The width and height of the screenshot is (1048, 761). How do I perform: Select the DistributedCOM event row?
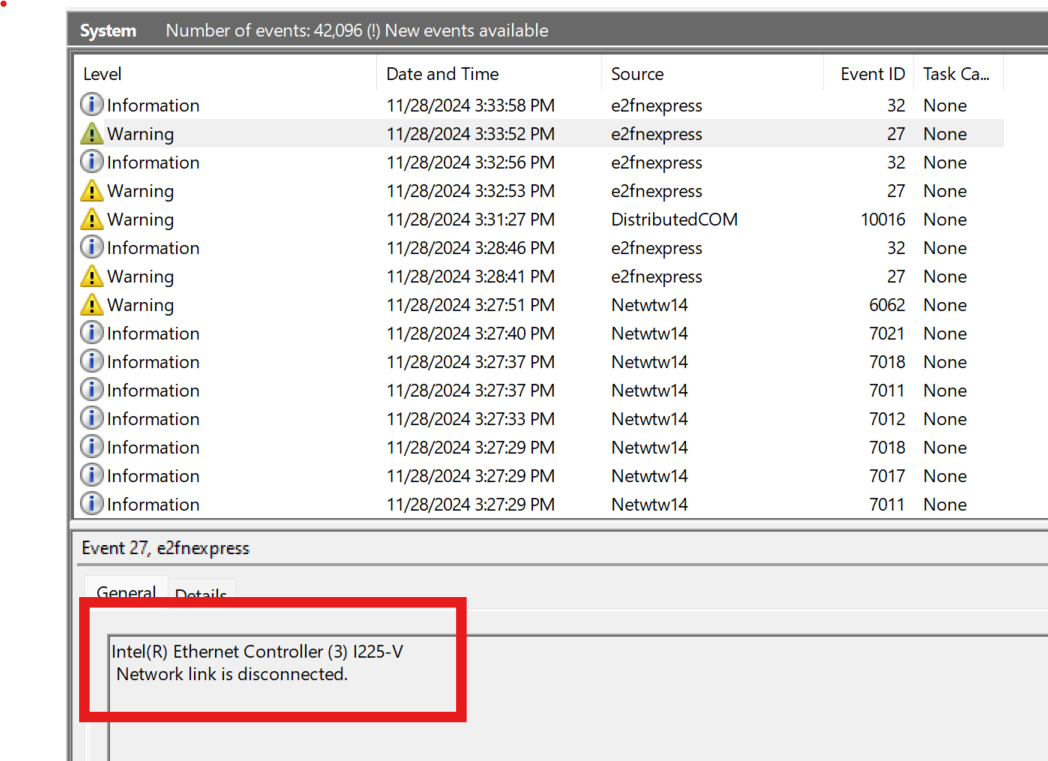click(x=400, y=219)
